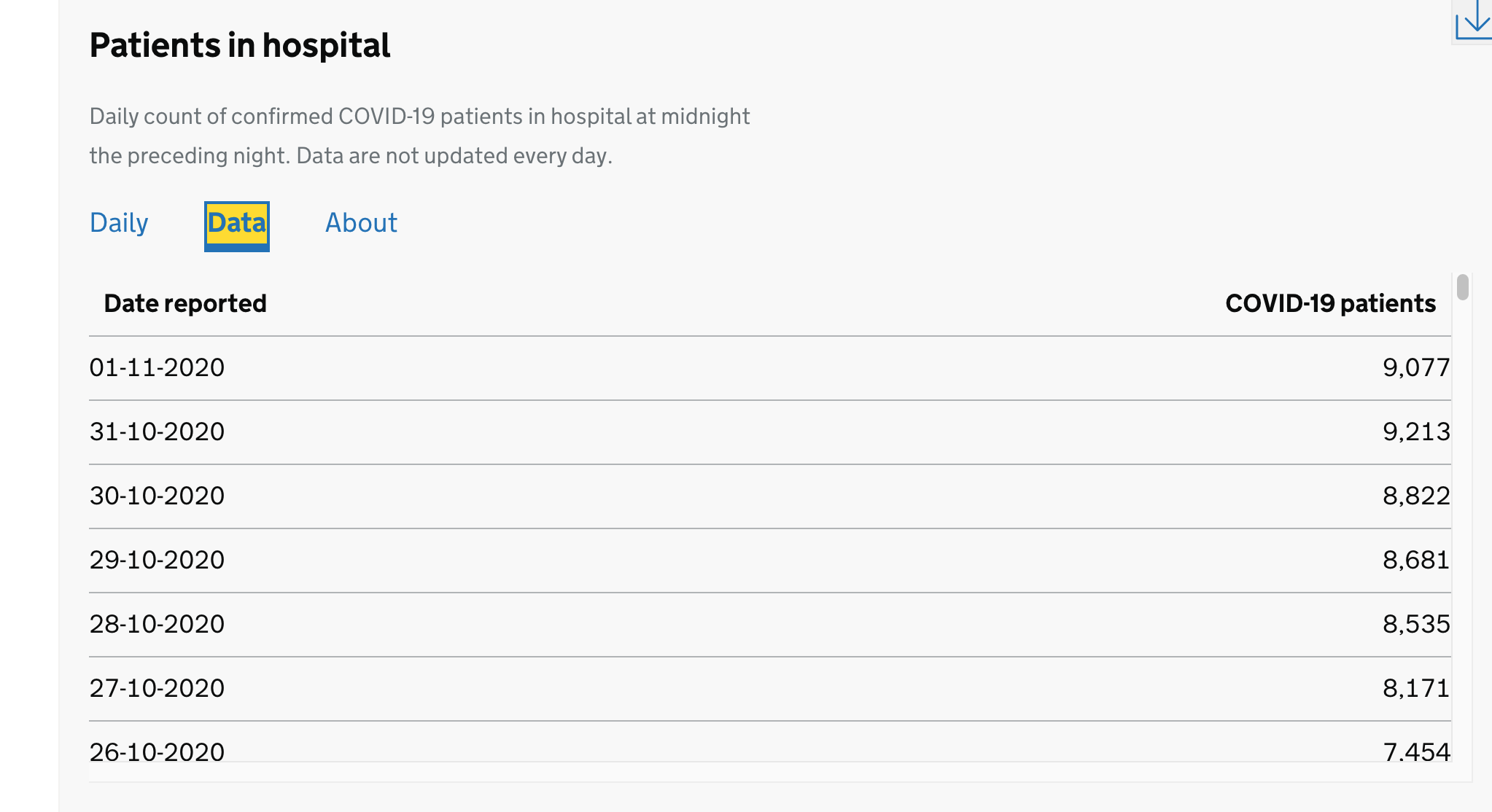This screenshot has width=1492, height=812.
Task: Select the 30-10-2020 date cell
Action: click(x=157, y=496)
